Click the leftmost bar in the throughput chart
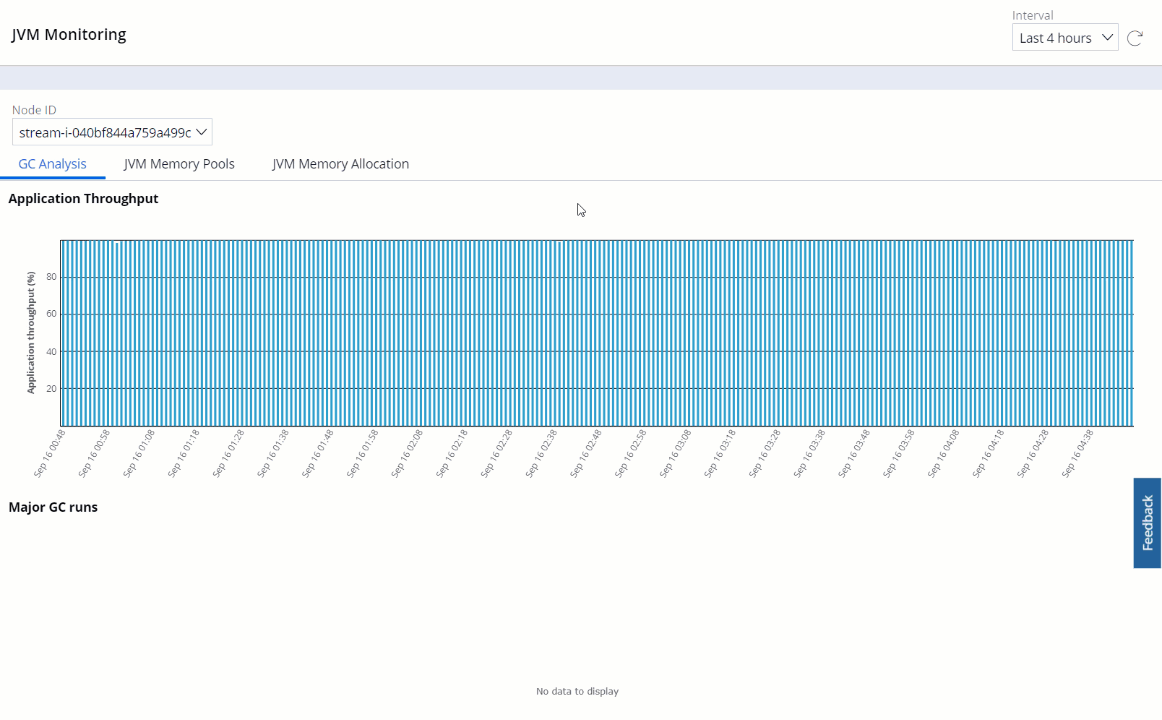The image size is (1162, 720). (63, 333)
